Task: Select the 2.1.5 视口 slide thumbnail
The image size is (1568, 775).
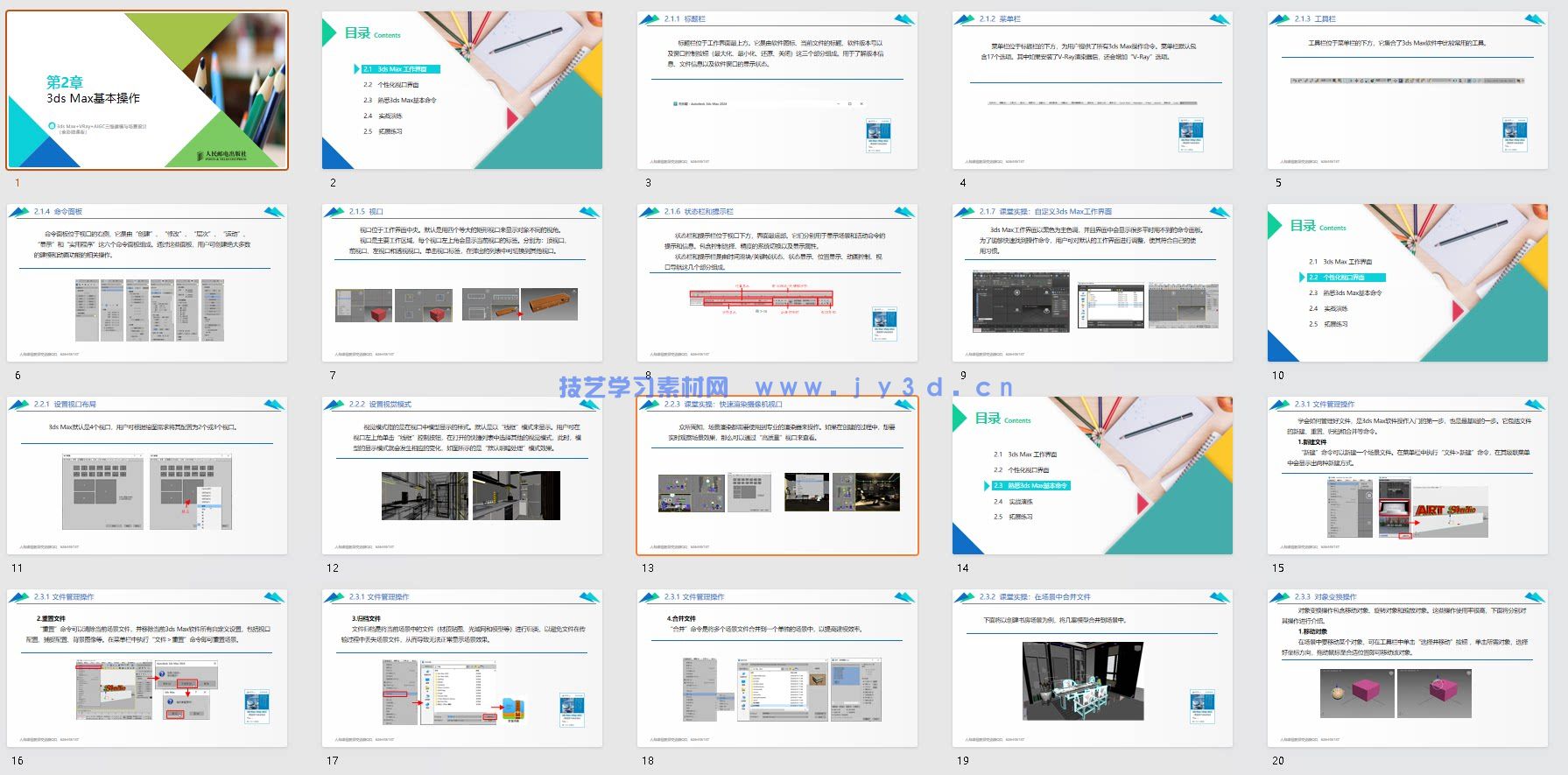Action: pyautogui.click(x=462, y=283)
